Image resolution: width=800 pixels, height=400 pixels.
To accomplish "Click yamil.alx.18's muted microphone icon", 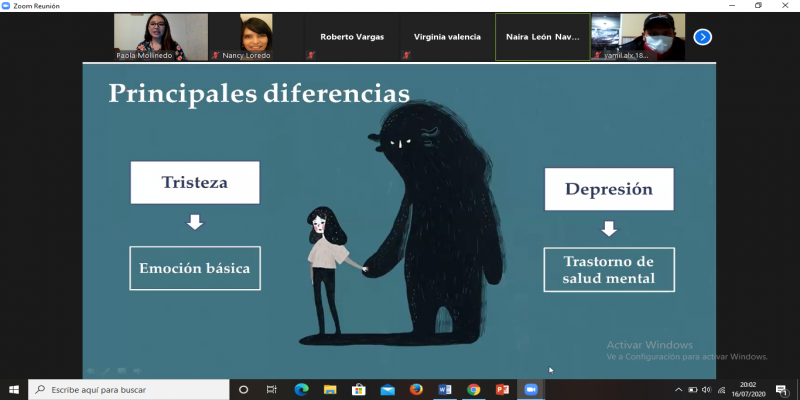I will point(597,55).
